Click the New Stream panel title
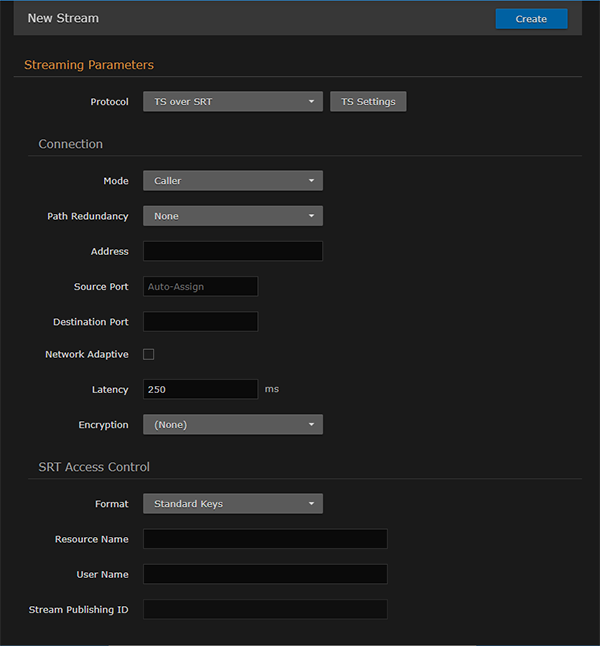Screen dimensions: 600x646 tap(63, 18)
